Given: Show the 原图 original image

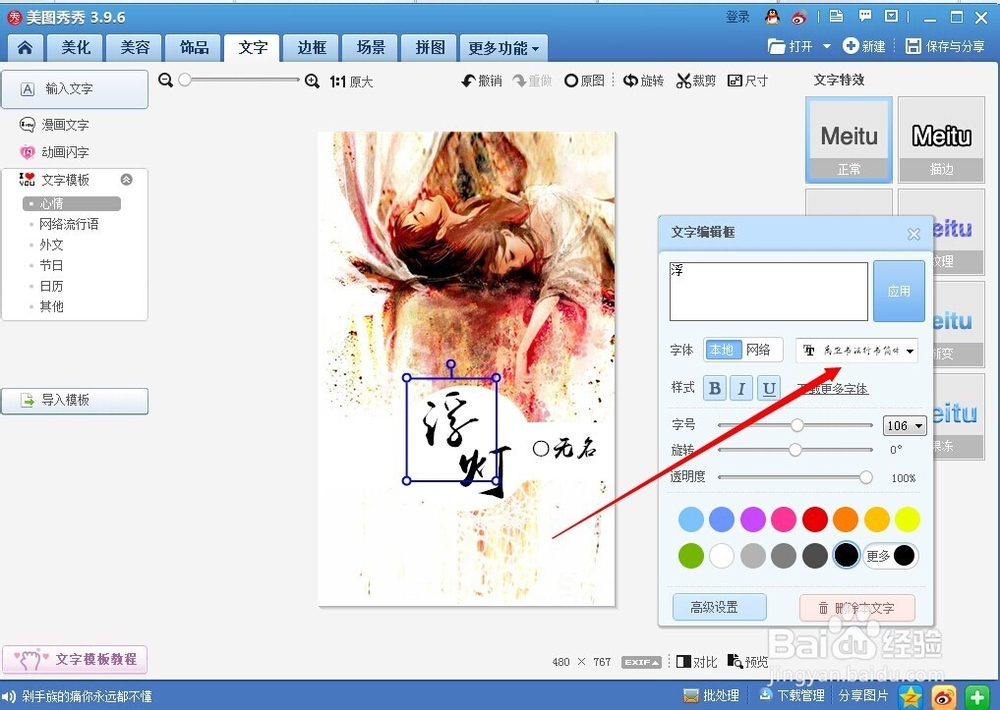Looking at the screenshot, I should pos(584,81).
